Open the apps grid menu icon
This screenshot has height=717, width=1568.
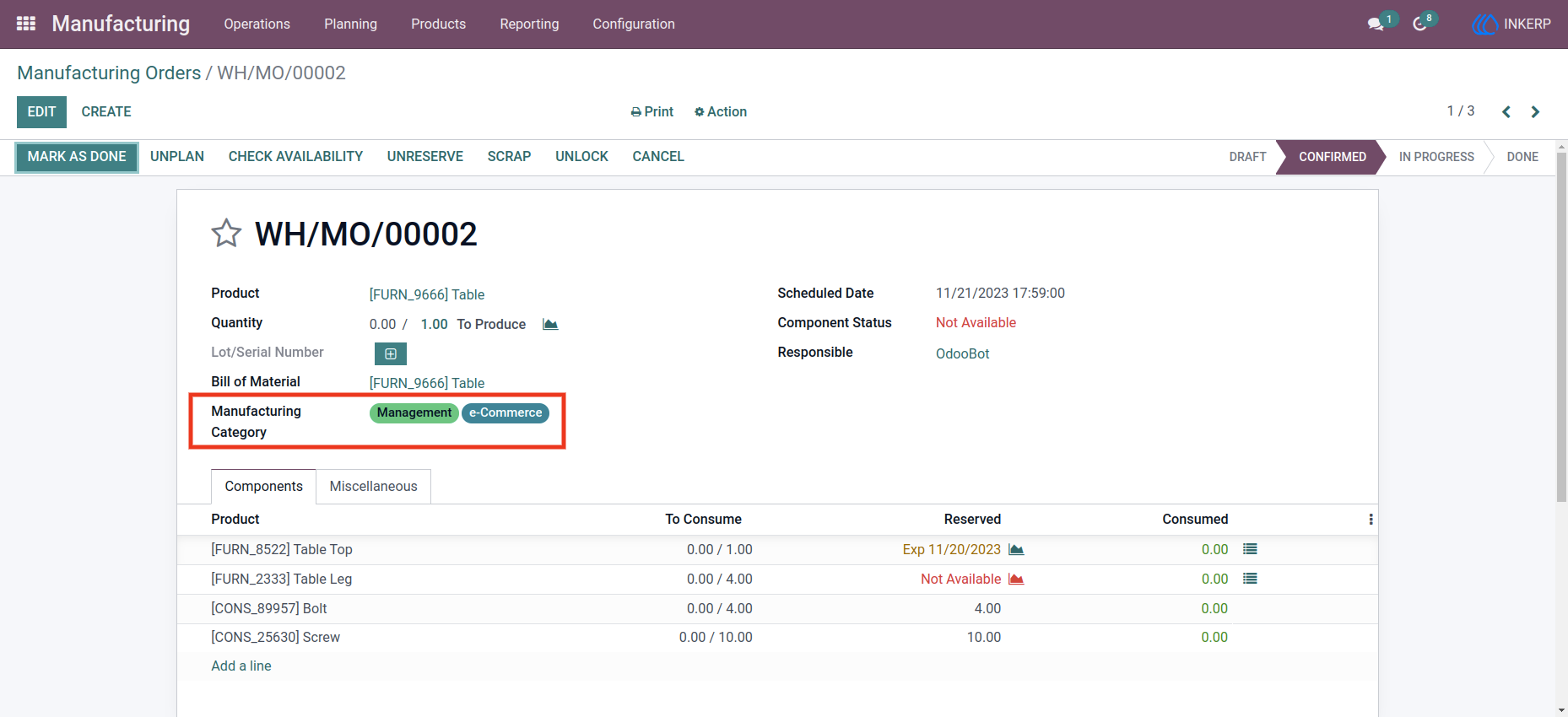(x=26, y=24)
